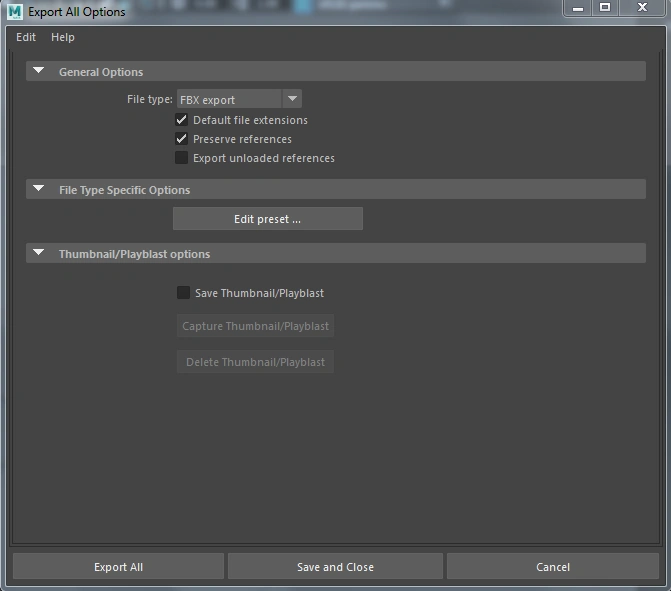Screen dimensions: 671x591
Task: Collapse File Type Specific Options section
Action: coord(39,189)
